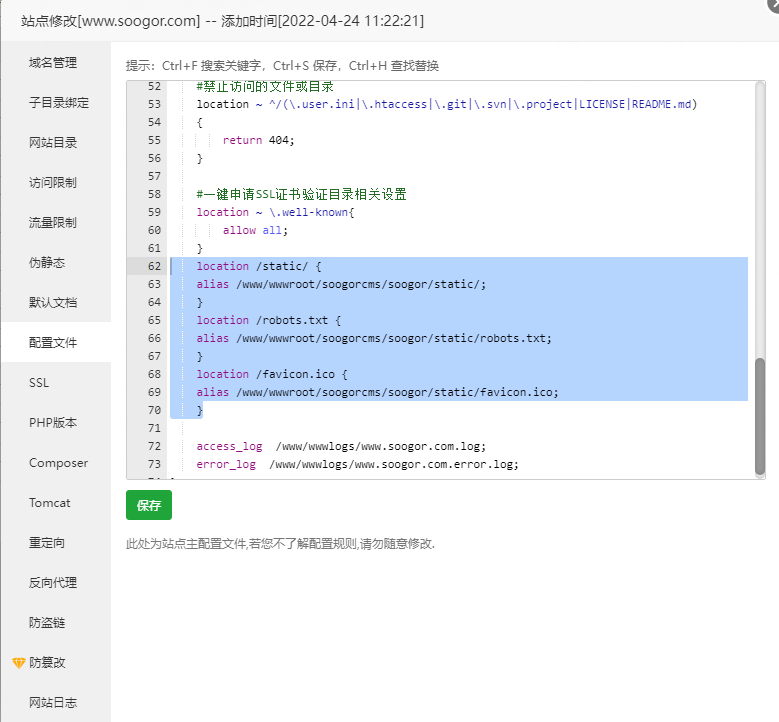Viewport: 779px width, 722px height.
Task: Go to the 伪静态 tab
Action: point(47,262)
